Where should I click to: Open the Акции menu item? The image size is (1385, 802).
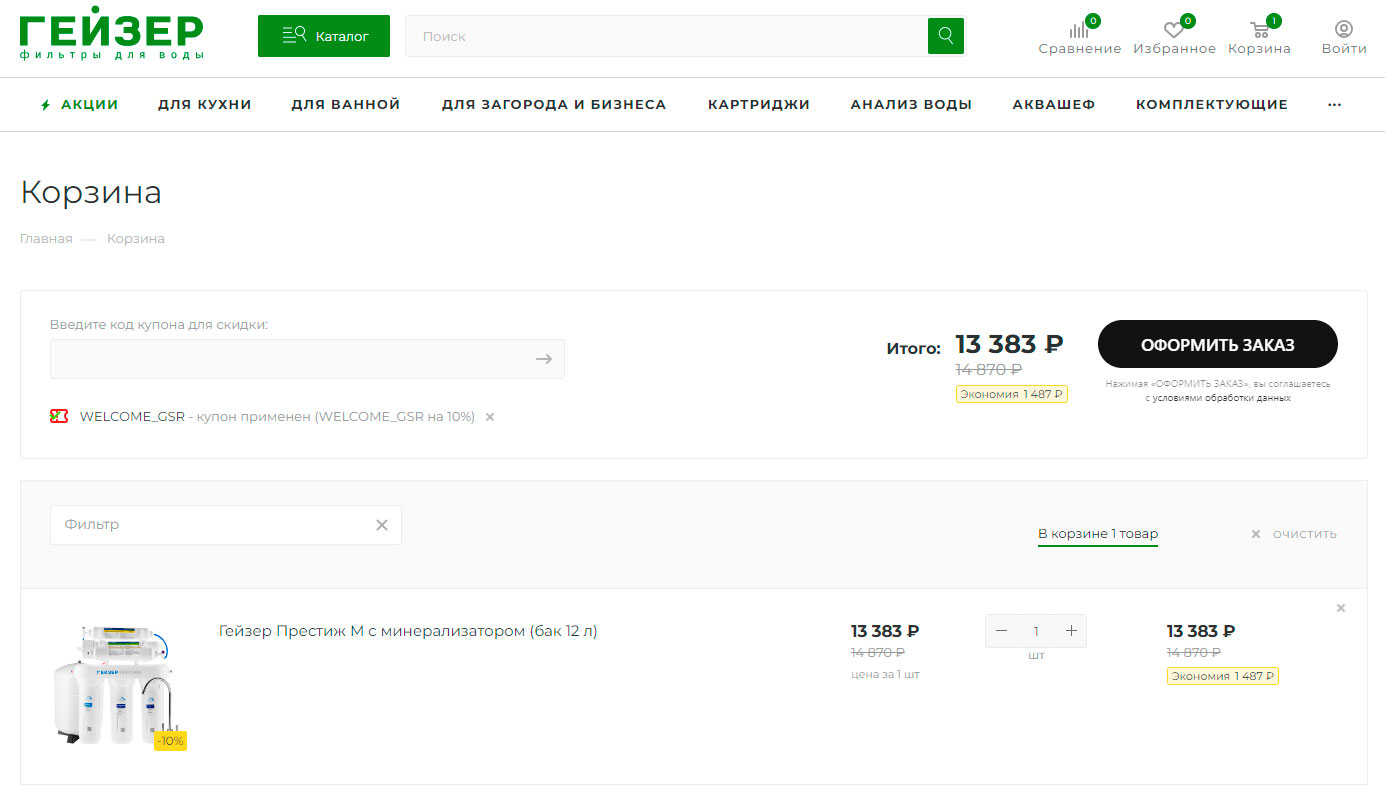pyautogui.click(x=80, y=104)
